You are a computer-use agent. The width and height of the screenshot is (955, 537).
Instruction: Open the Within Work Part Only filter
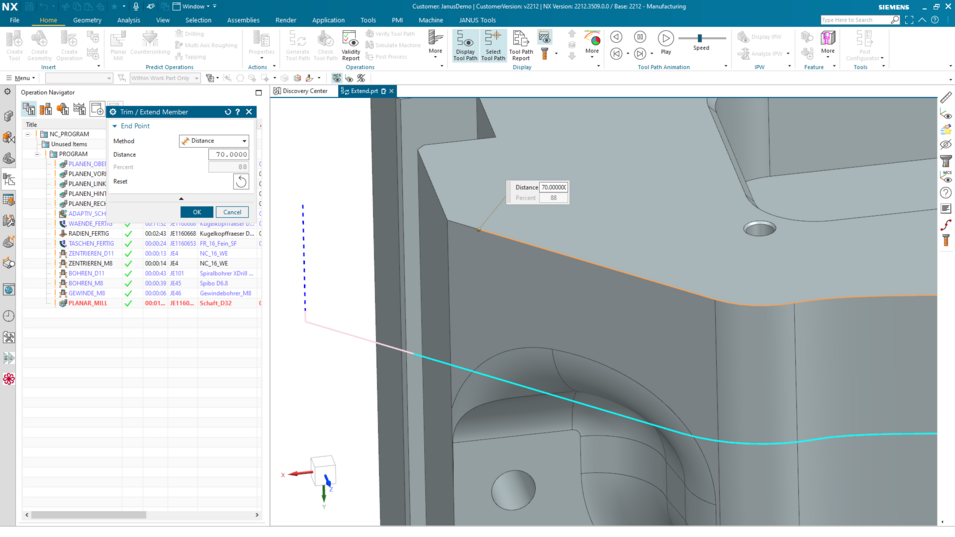click(x=165, y=78)
